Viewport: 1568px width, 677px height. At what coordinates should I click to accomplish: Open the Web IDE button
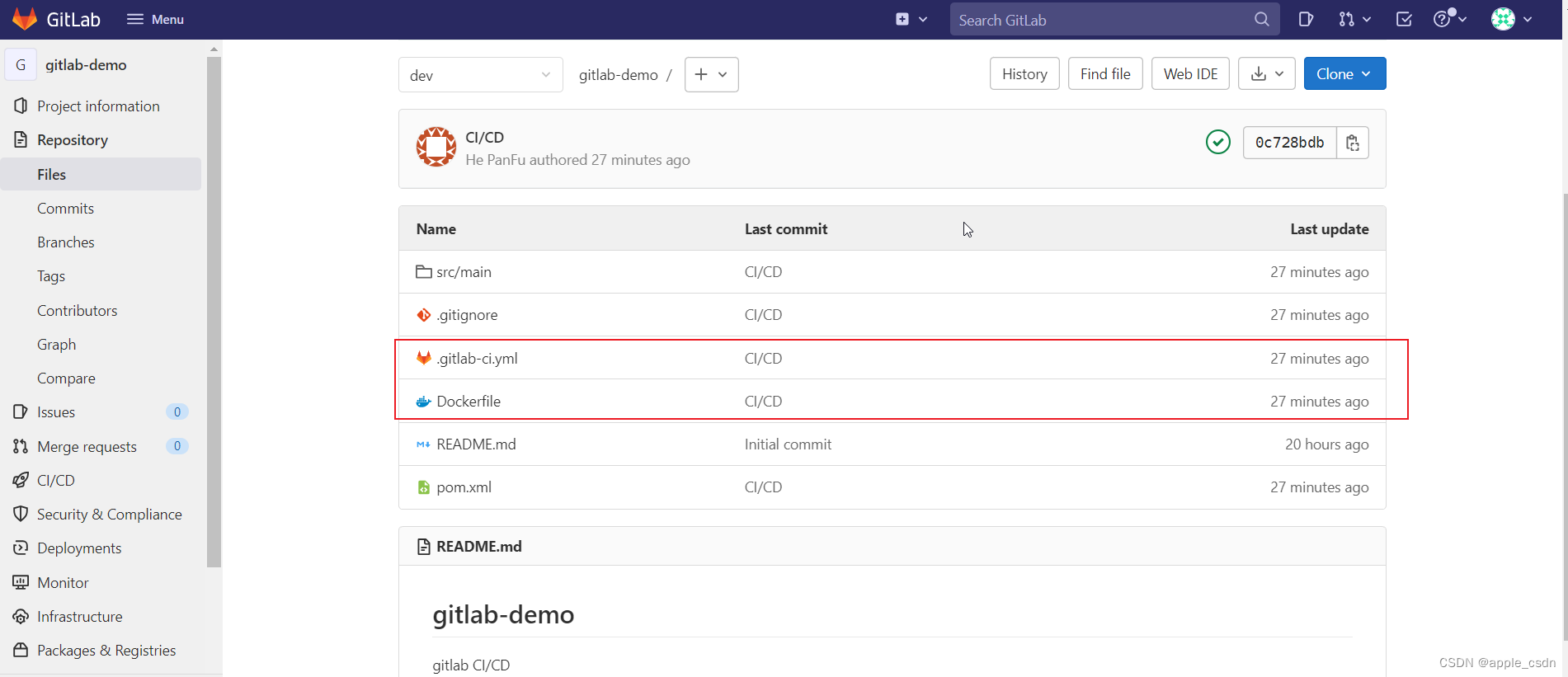point(1190,73)
